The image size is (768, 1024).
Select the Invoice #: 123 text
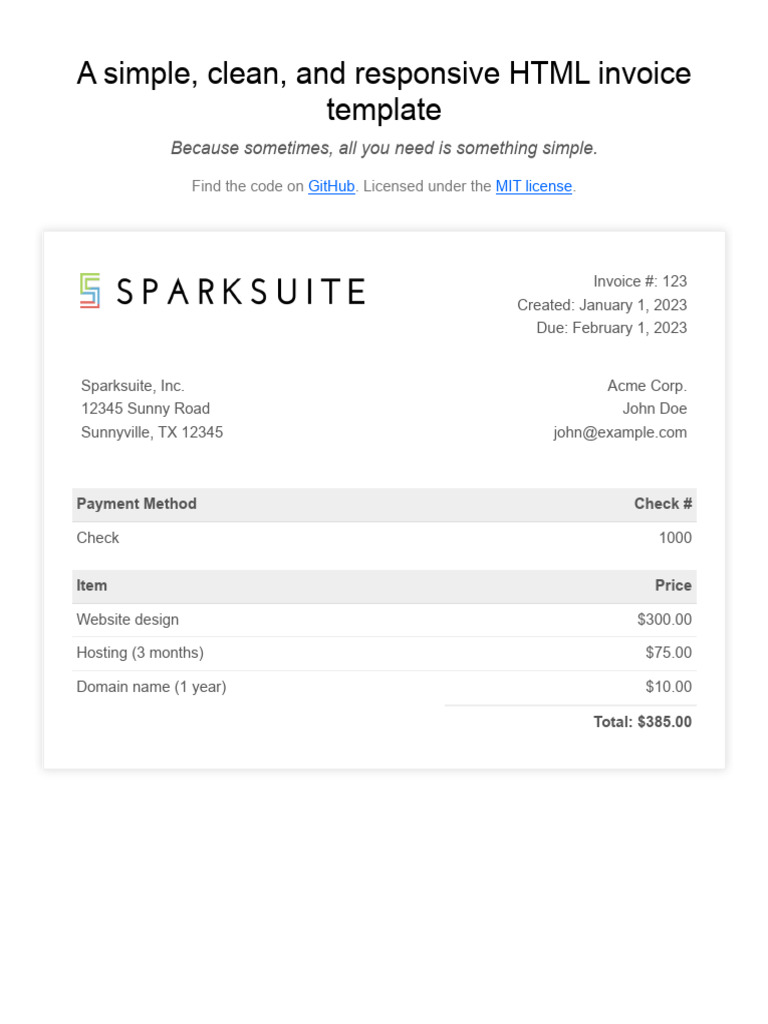click(x=640, y=281)
